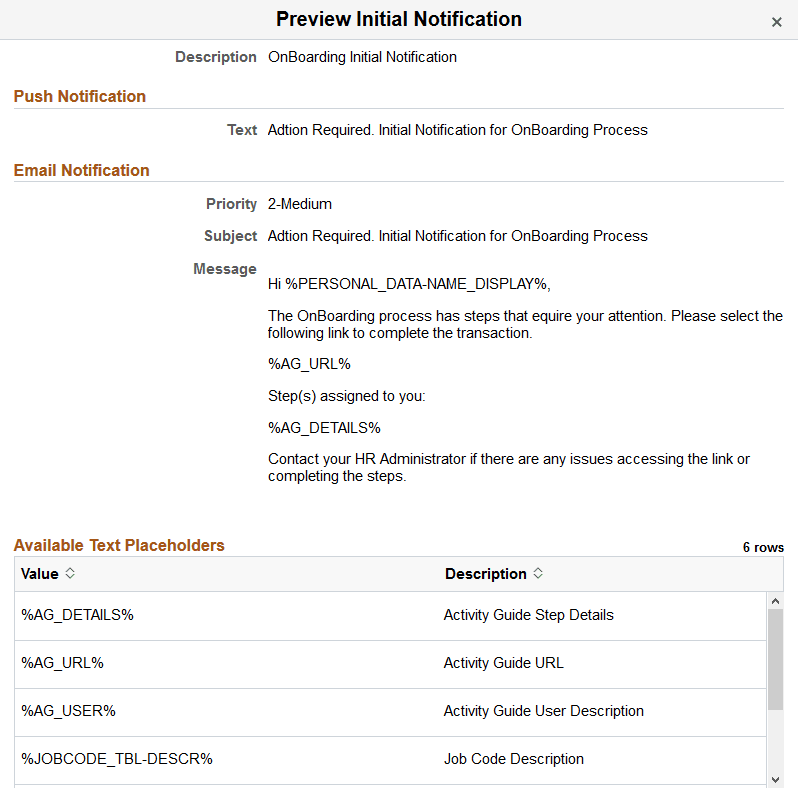This screenshot has width=798, height=792.
Task: Click the Description column header in grid
Action: click(486, 574)
